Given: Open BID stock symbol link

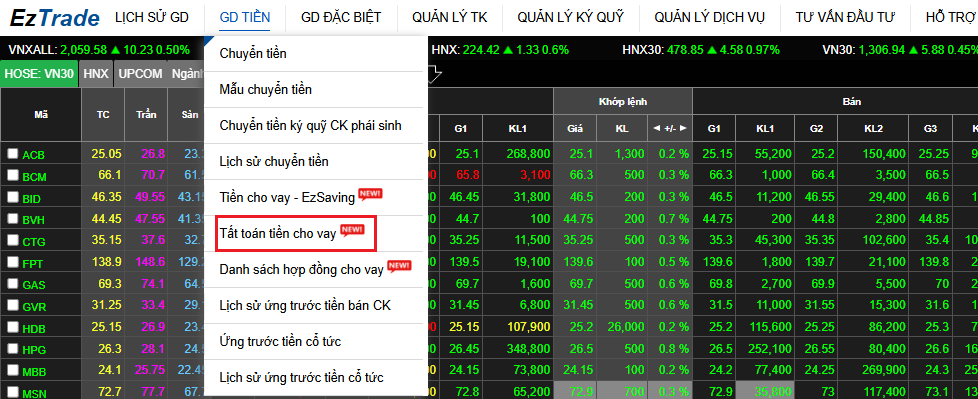Looking at the screenshot, I should click(x=31, y=198).
